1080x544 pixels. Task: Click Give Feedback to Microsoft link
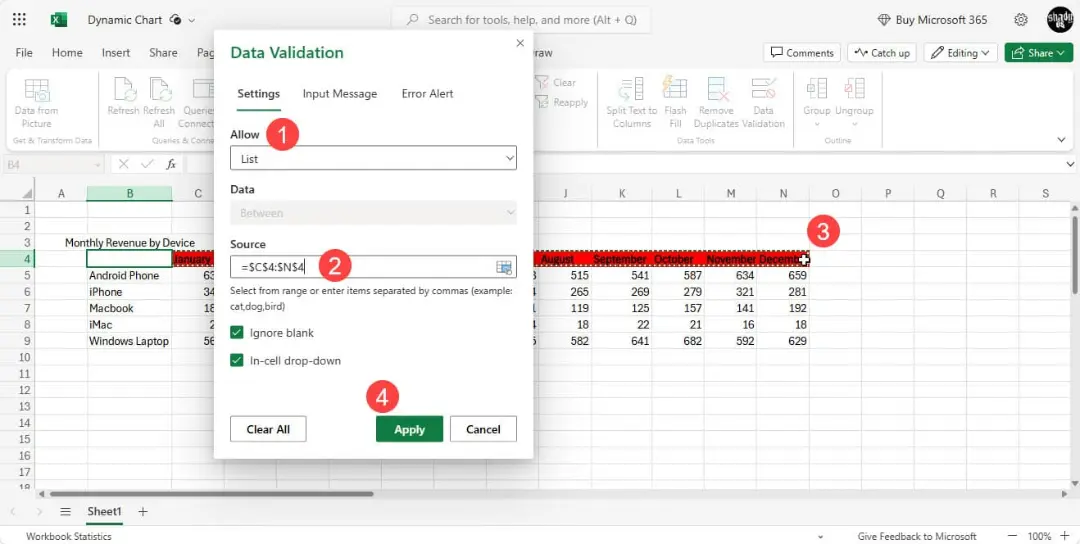(917, 536)
